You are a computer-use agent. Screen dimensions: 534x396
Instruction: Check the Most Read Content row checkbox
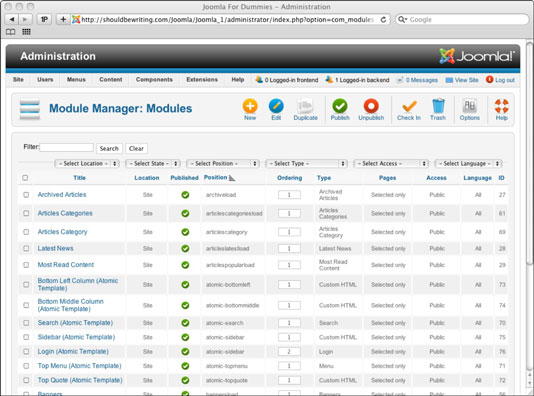click(x=26, y=265)
